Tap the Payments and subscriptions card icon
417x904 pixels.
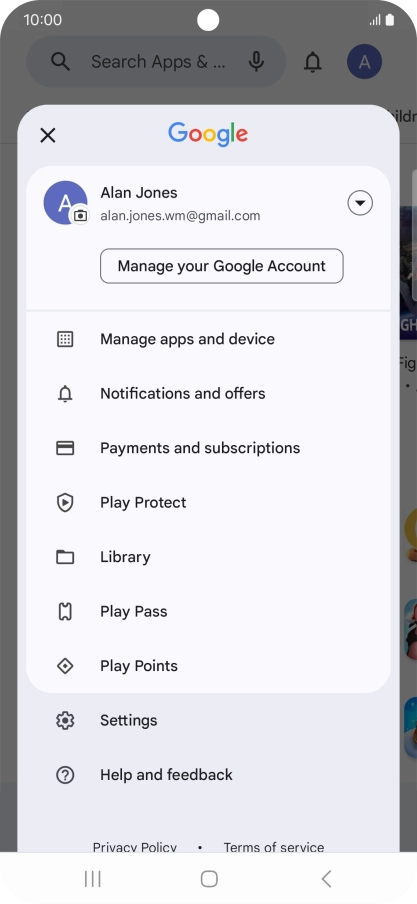65,448
